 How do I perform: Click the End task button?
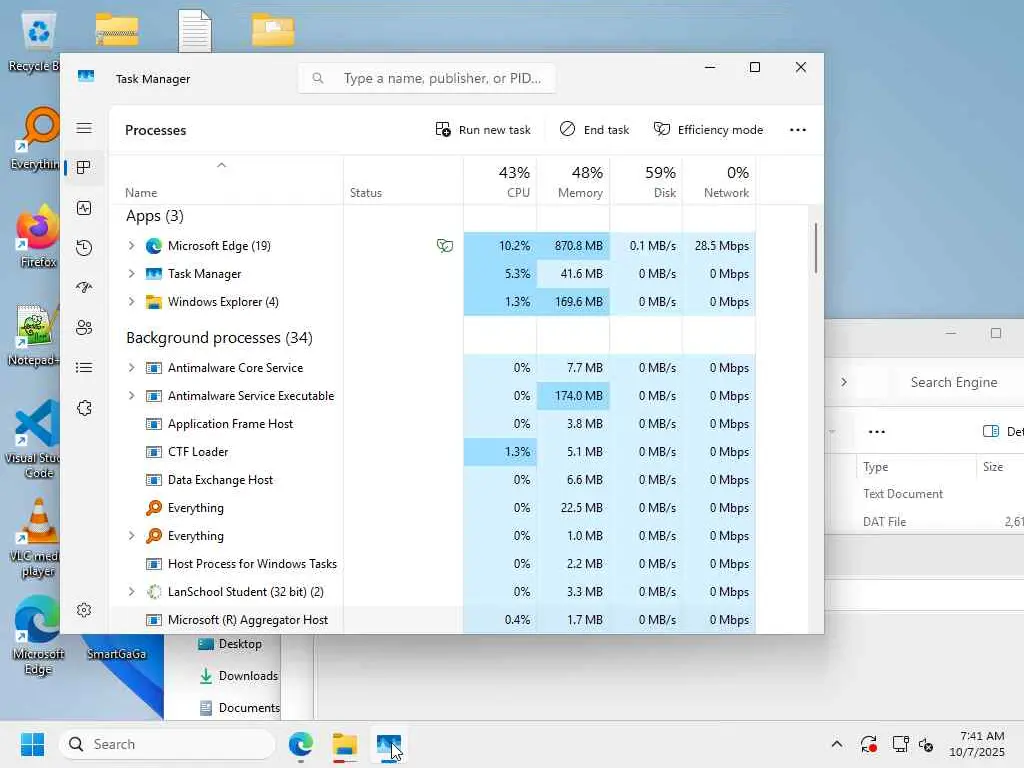(x=594, y=129)
